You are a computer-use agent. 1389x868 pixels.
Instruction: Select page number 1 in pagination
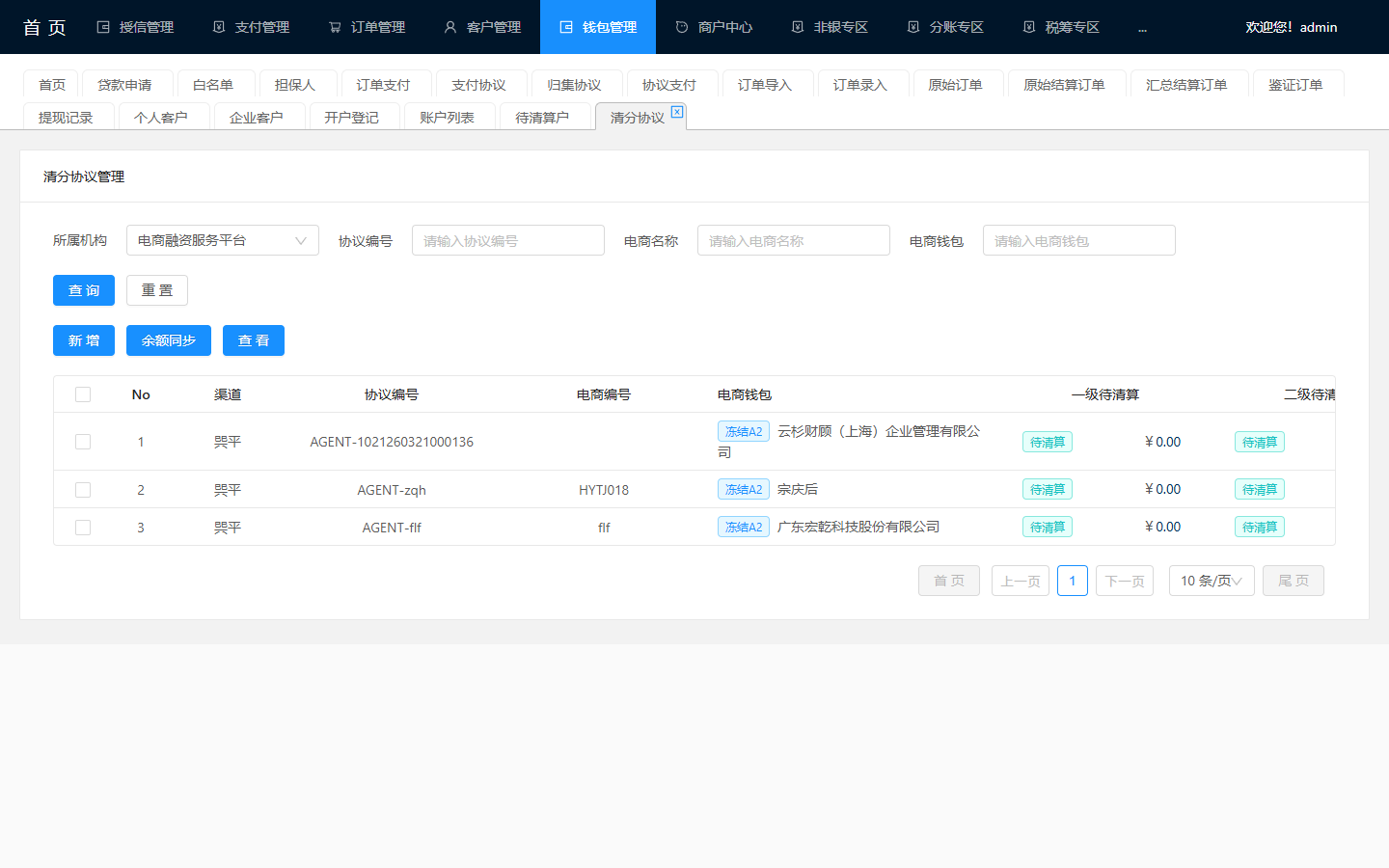tap(1073, 581)
